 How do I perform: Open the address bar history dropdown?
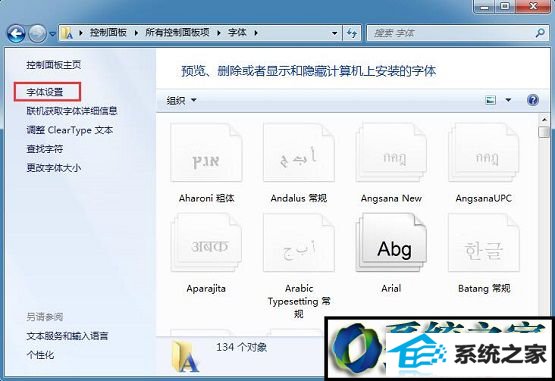pos(334,34)
